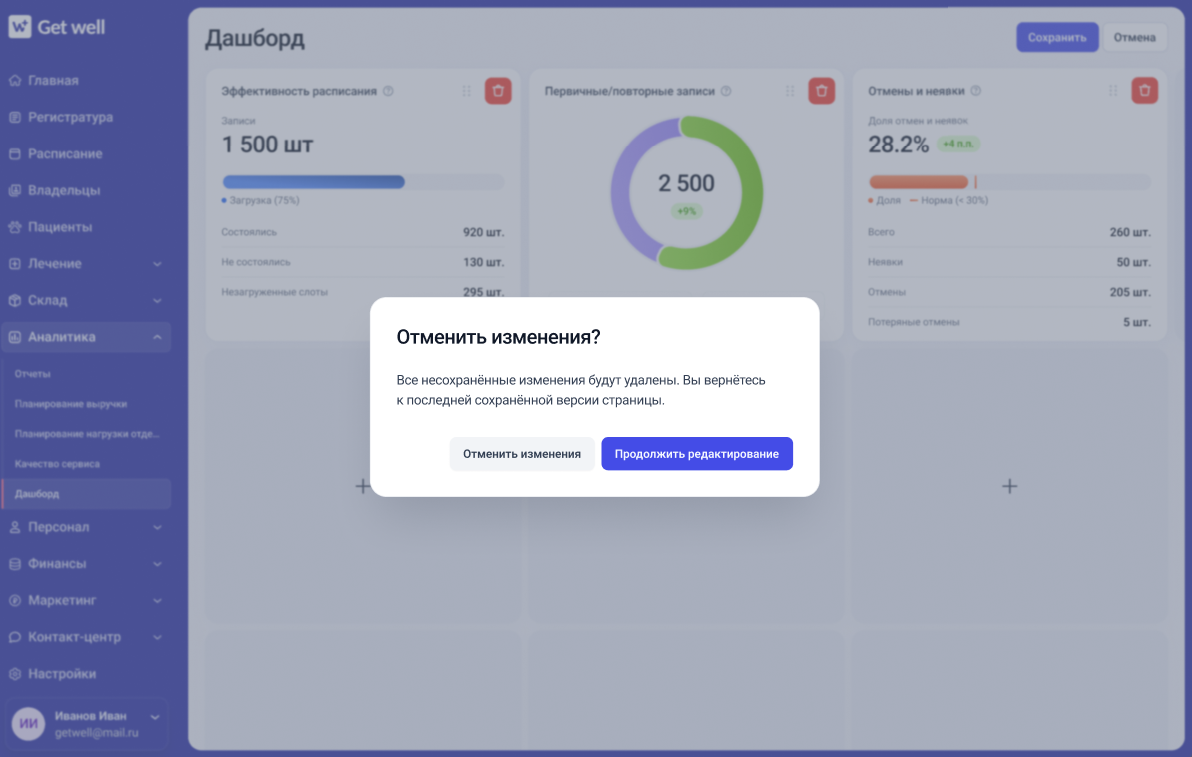Expand the Маркетинг menu chevron

pos(157,600)
